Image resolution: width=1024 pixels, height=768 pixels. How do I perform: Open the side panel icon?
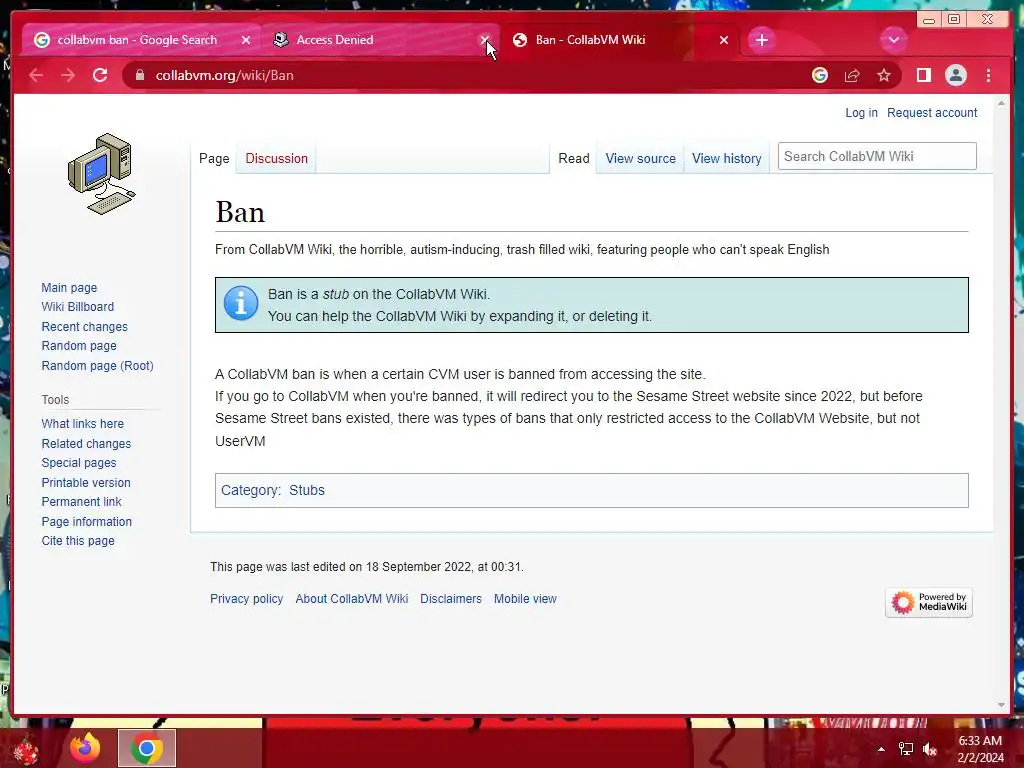tap(923, 75)
